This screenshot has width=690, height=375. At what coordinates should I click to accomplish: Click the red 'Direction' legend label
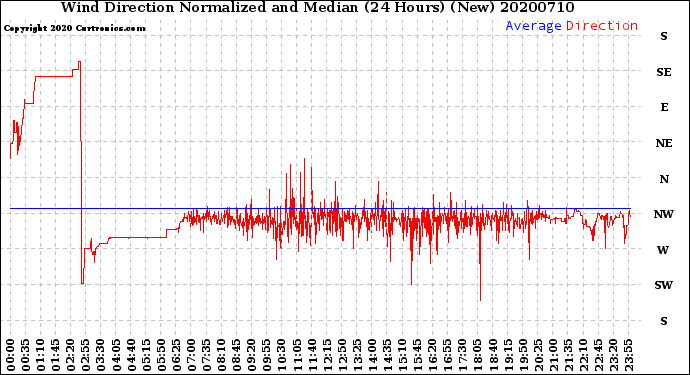(602, 26)
